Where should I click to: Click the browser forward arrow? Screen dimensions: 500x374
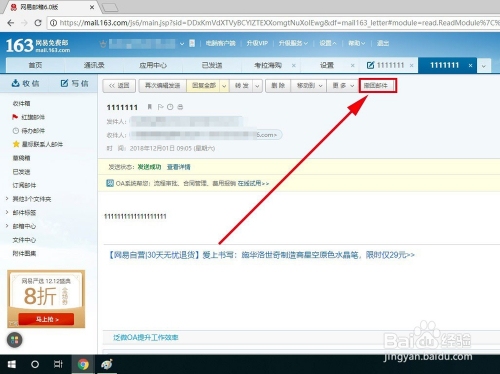[x=24, y=23]
